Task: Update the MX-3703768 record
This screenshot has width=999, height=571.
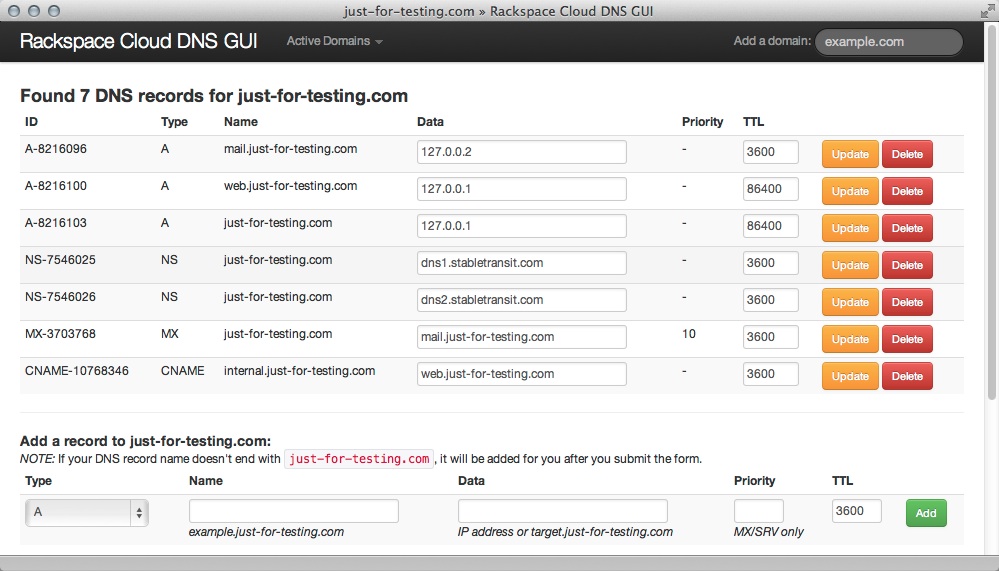Action: click(x=850, y=339)
